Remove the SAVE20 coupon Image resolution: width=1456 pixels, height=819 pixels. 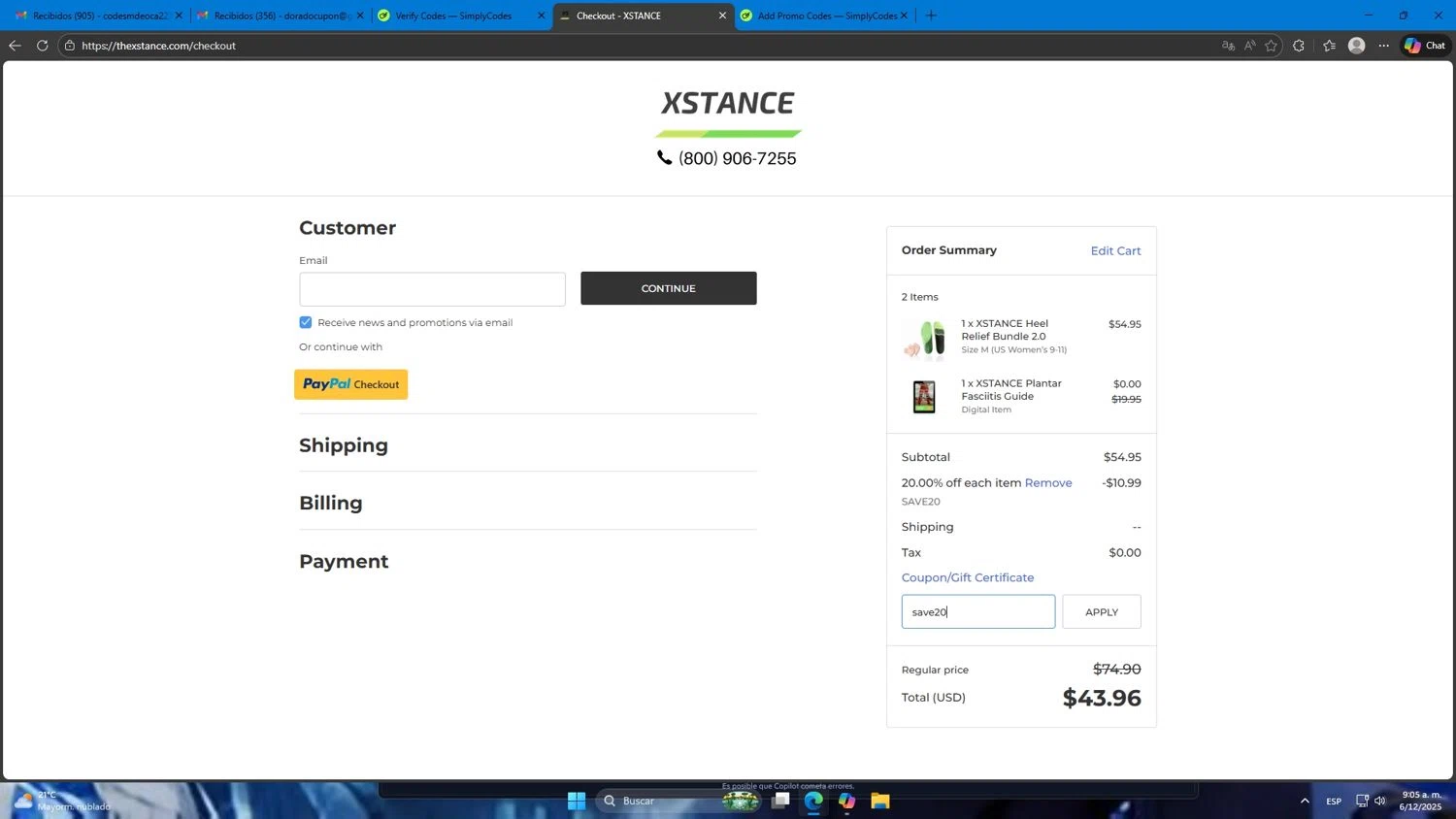point(1048,482)
